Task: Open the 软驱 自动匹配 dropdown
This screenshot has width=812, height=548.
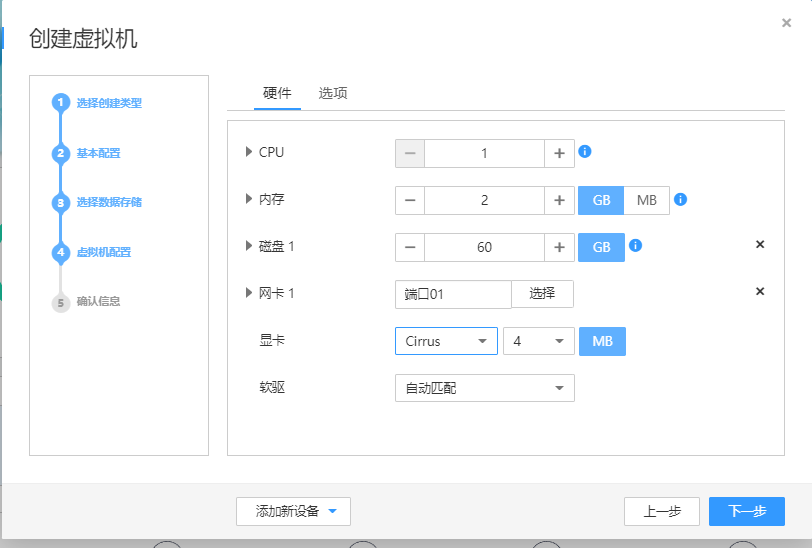Action: click(485, 388)
